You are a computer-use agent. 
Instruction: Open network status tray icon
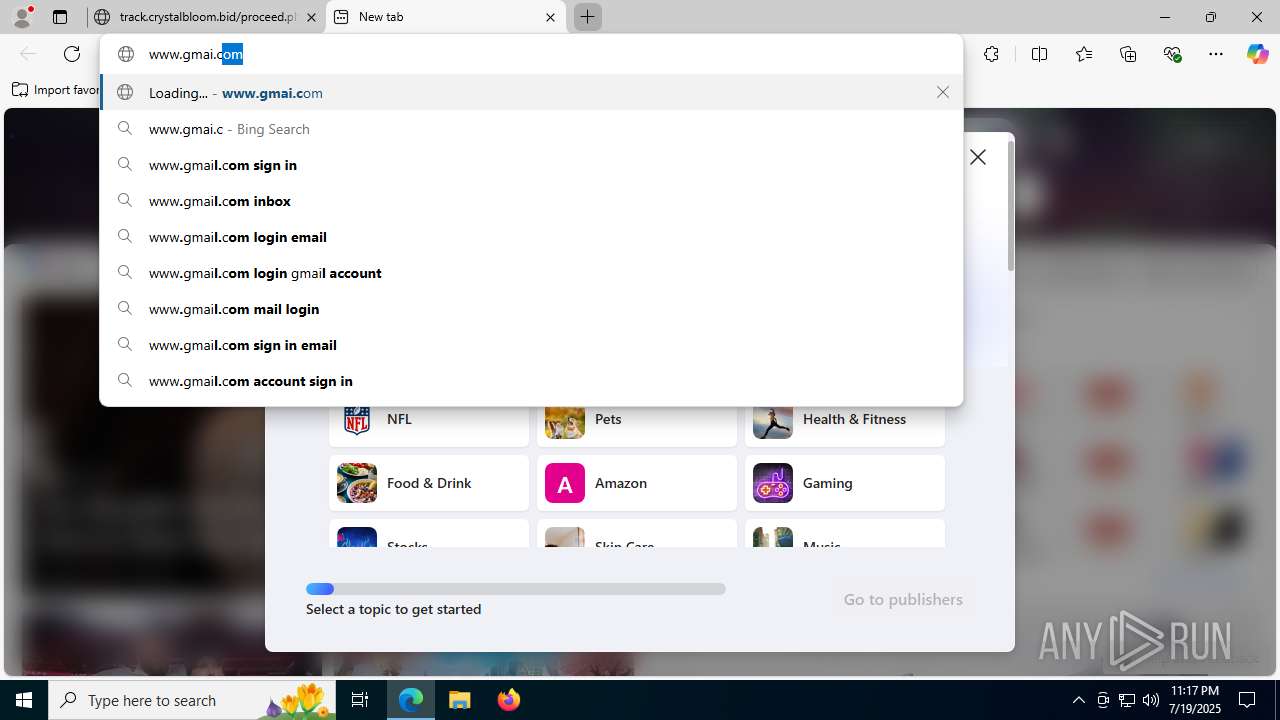(x=1127, y=700)
